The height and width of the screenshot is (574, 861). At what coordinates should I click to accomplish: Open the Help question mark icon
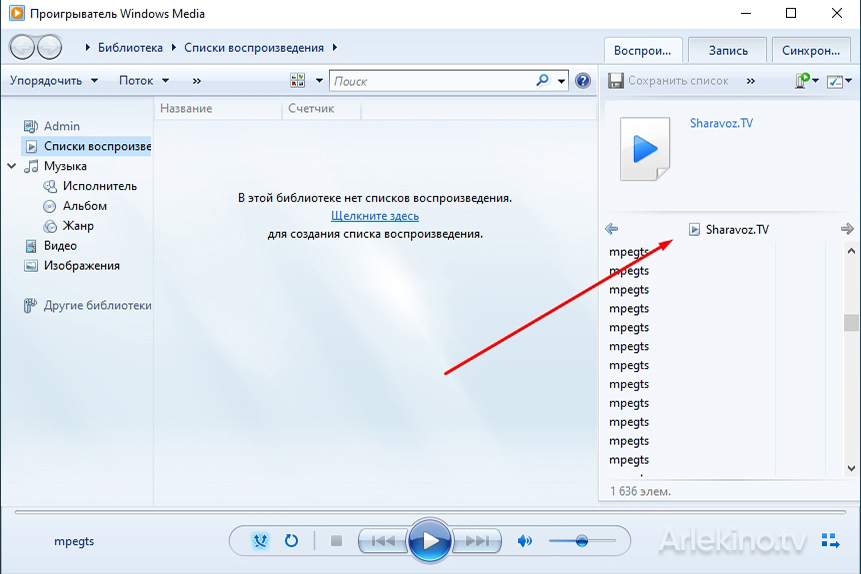(x=583, y=81)
